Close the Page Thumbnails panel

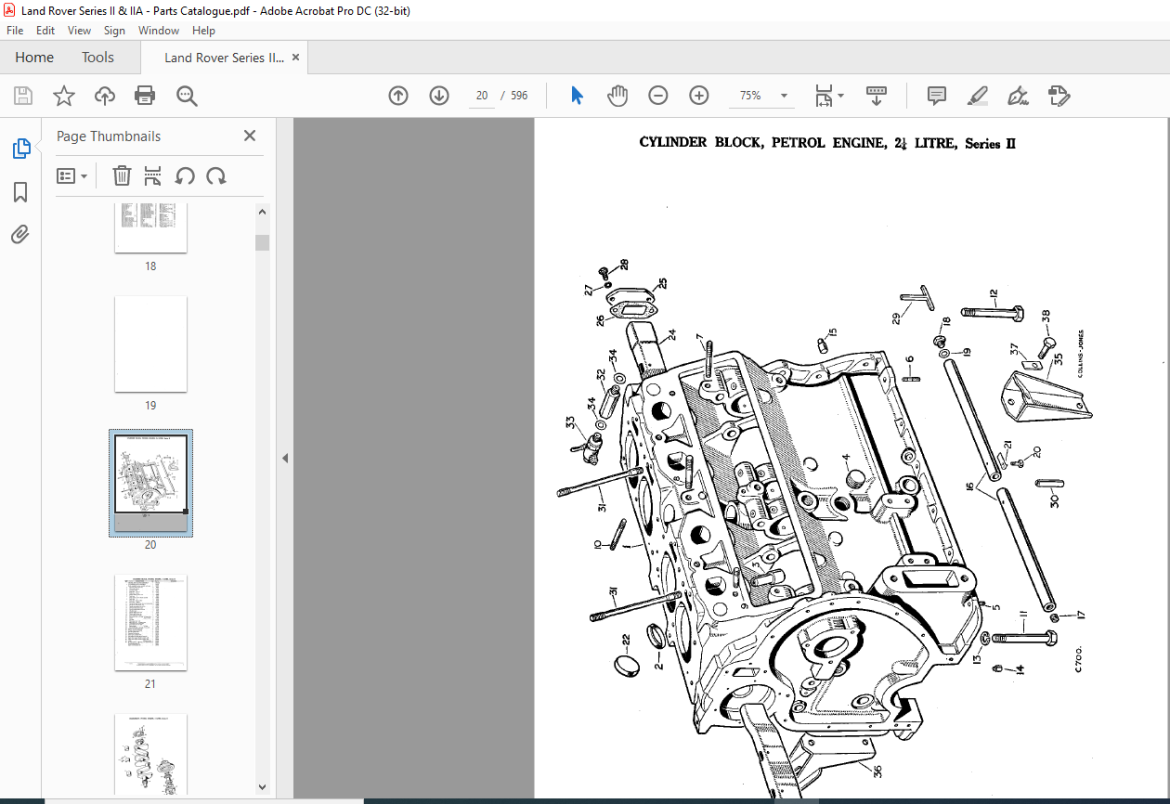tap(249, 135)
